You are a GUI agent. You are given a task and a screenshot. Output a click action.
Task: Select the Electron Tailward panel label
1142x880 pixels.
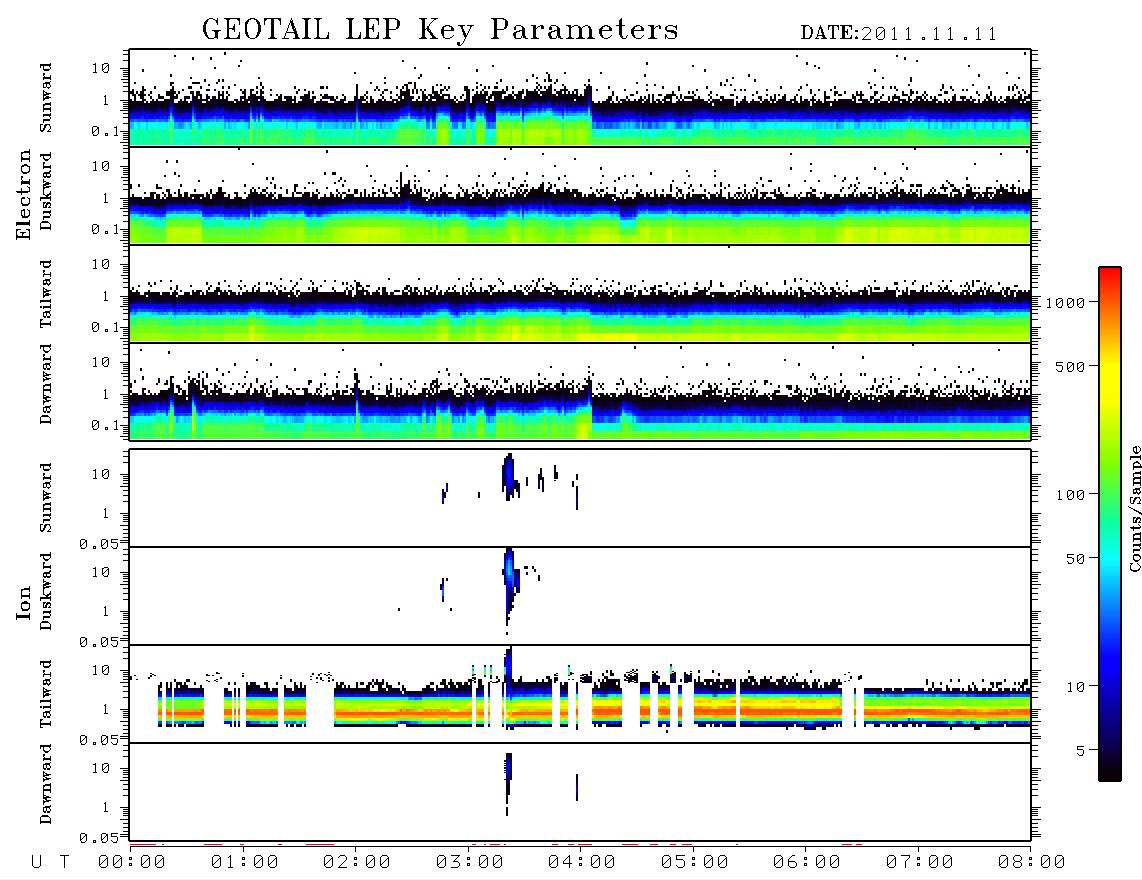[46, 294]
